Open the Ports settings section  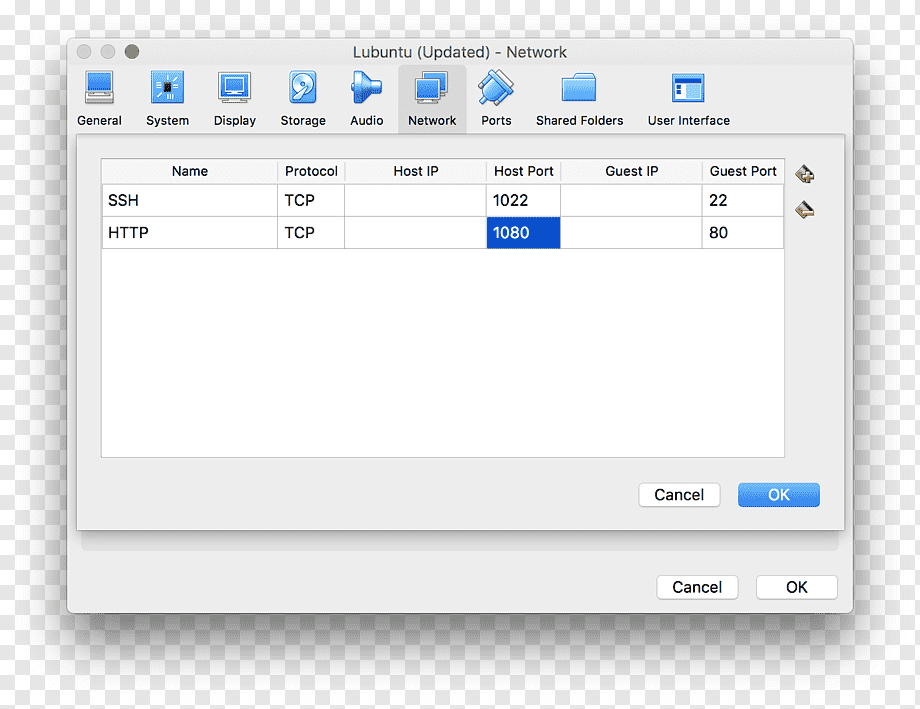[496, 99]
